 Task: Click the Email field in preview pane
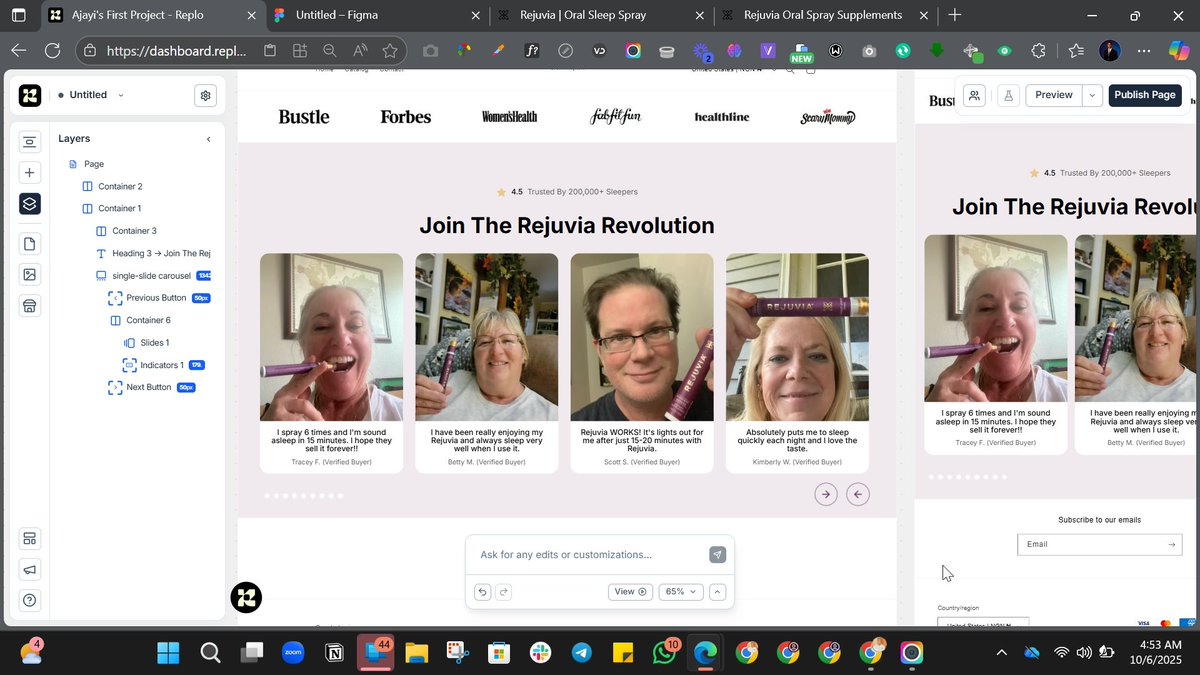click(x=1099, y=545)
